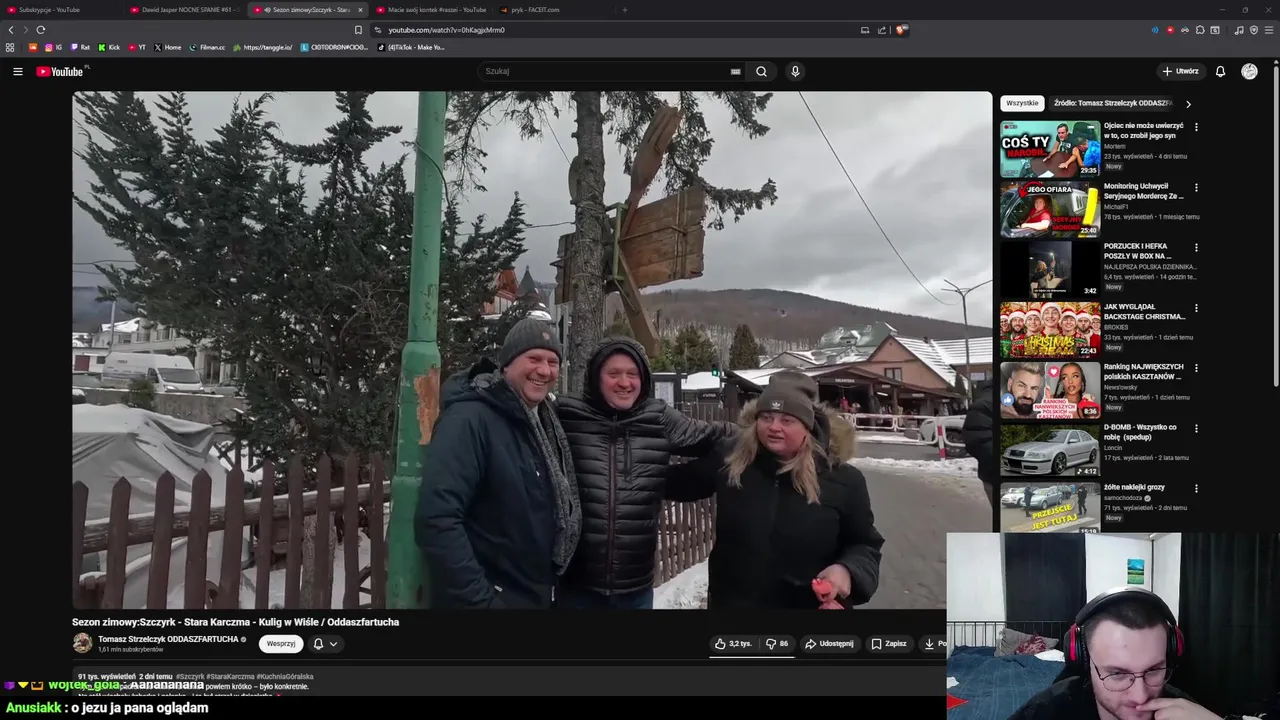Start voice search with the microphone icon
The width and height of the screenshot is (1280, 720).
(x=795, y=71)
